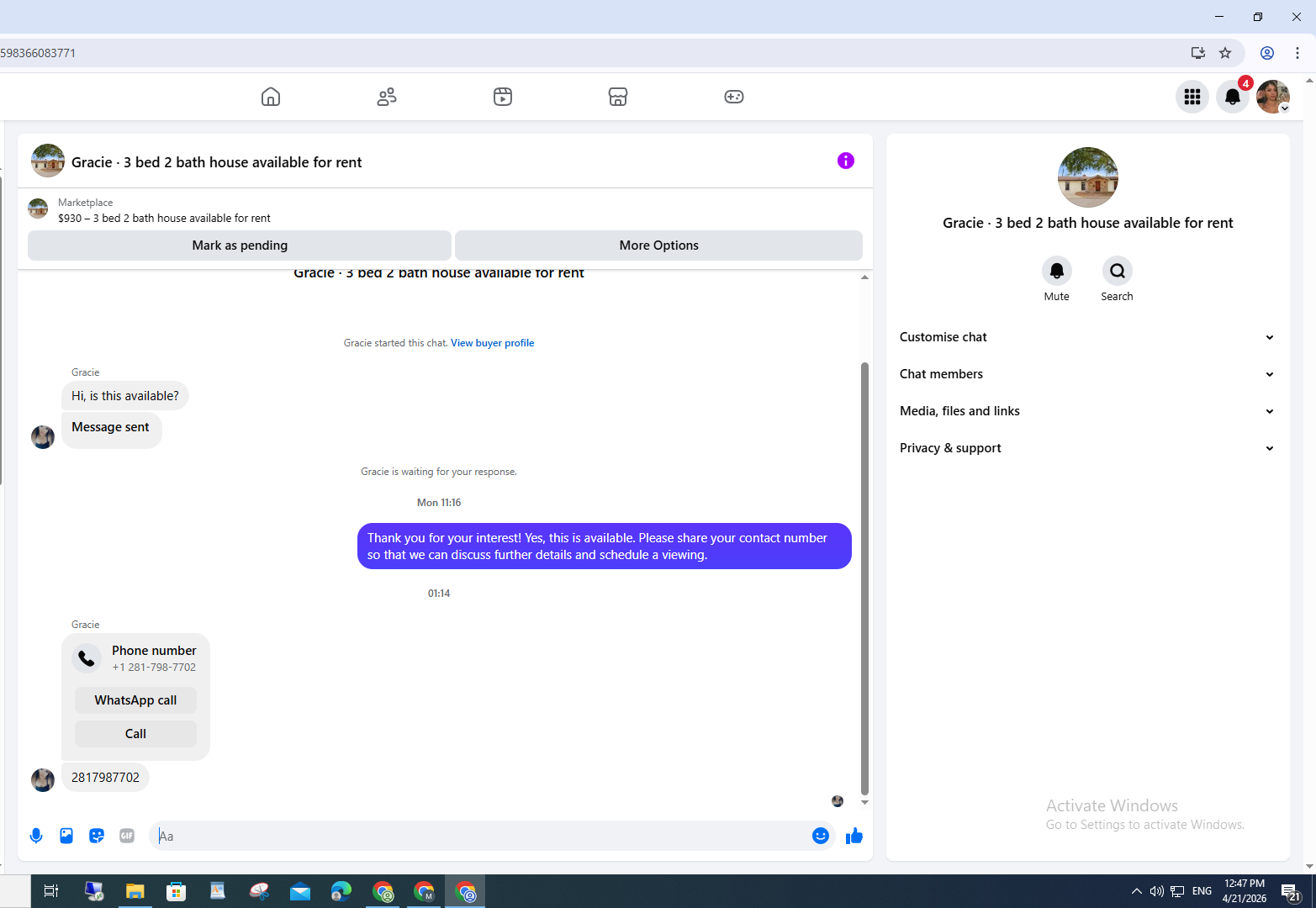Screen dimensions: 1316x908
Task: Go to the Facebook Home icon
Action: pos(271,97)
